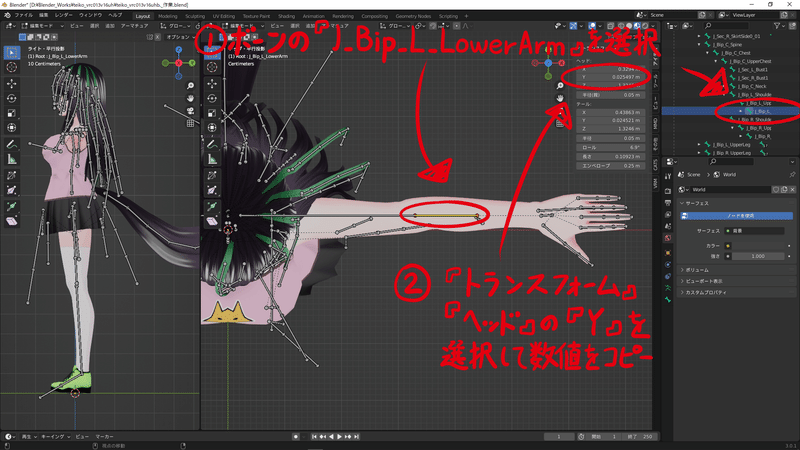Image resolution: width=800 pixels, height=450 pixels.
Task: Switch to solid viewport shading
Action: tap(629, 26)
